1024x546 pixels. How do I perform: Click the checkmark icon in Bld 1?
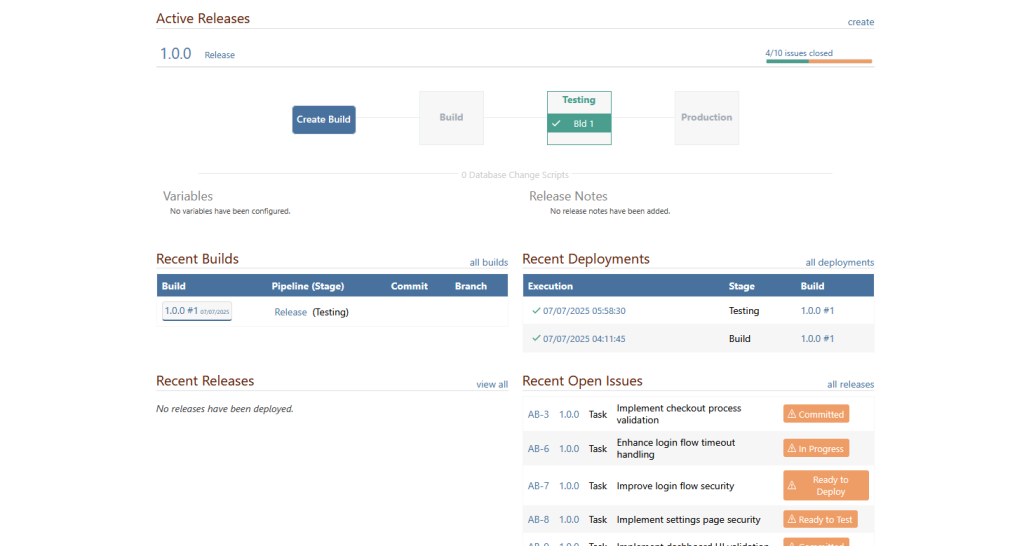pos(556,124)
